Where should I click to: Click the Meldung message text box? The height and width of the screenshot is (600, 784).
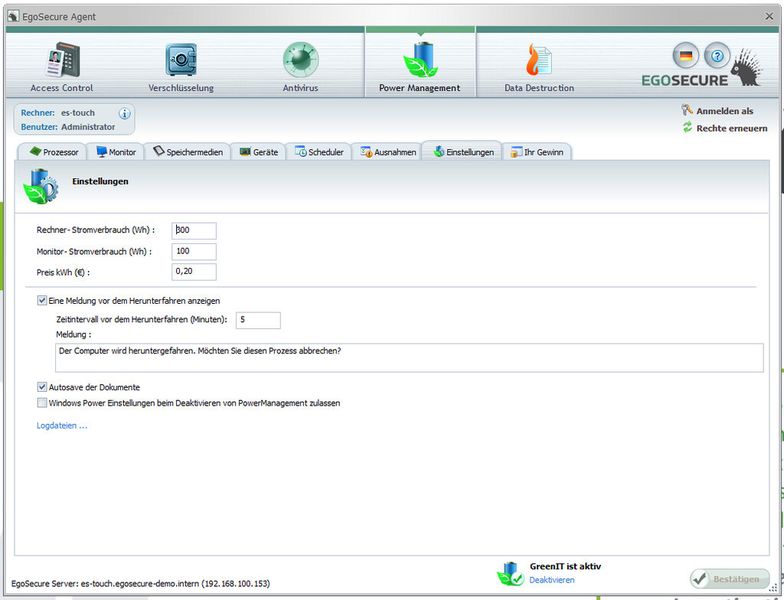(x=409, y=358)
